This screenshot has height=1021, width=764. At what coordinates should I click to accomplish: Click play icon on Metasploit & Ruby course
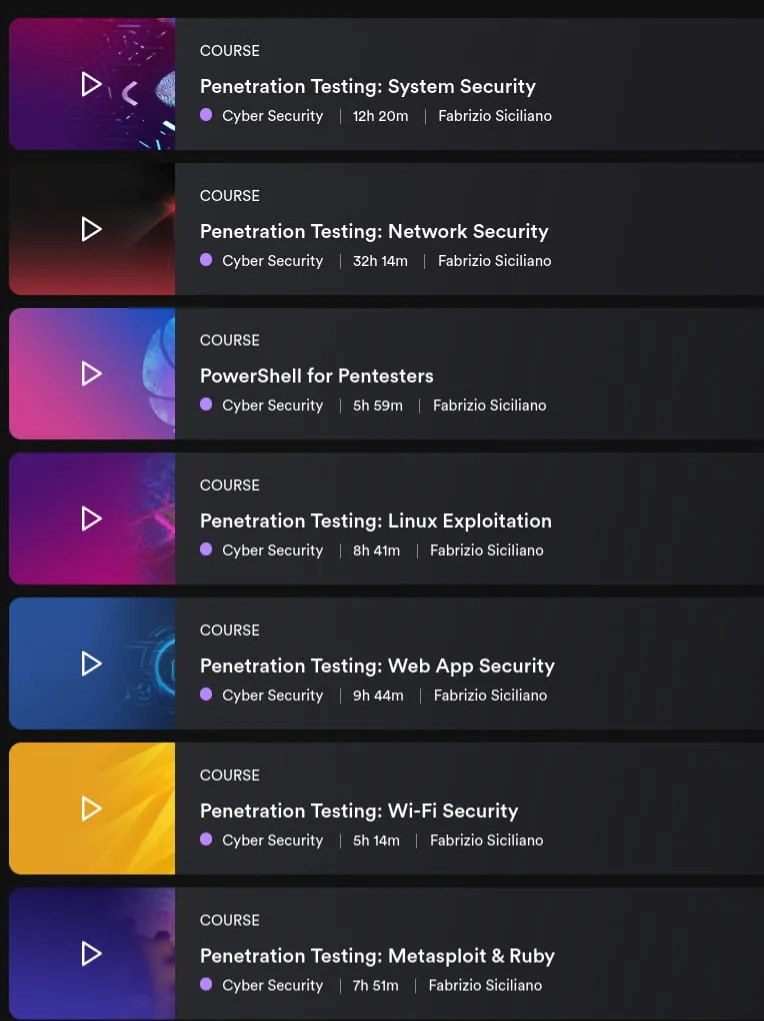(91, 954)
